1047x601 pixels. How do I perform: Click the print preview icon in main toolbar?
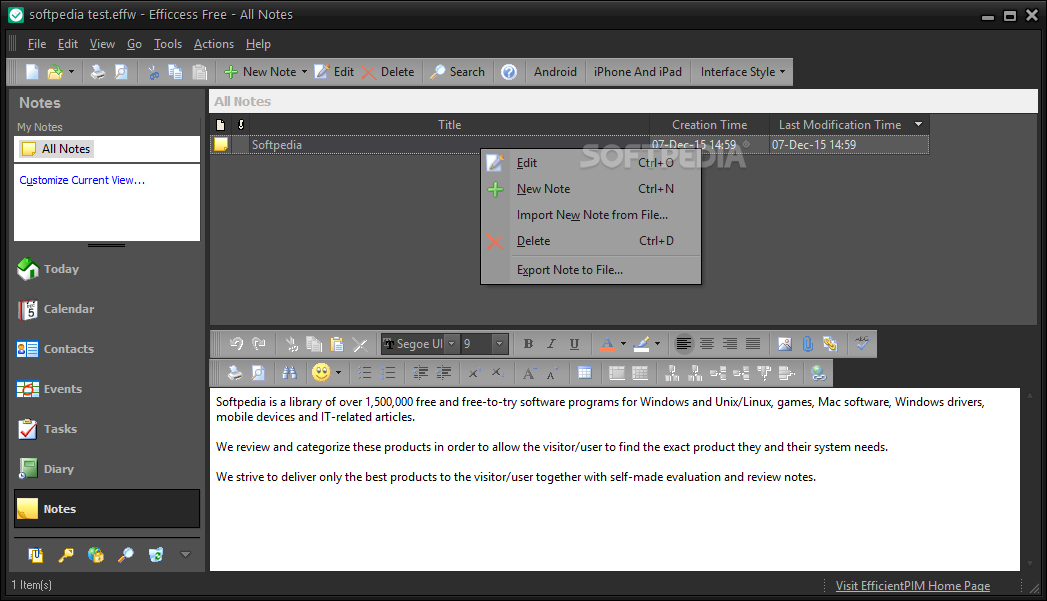click(x=121, y=71)
